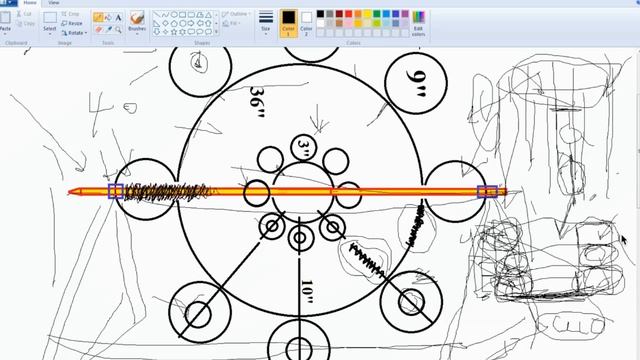The image size is (640, 360).
Task: Choose the Rectangle shape
Action: click(x=182, y=14)
